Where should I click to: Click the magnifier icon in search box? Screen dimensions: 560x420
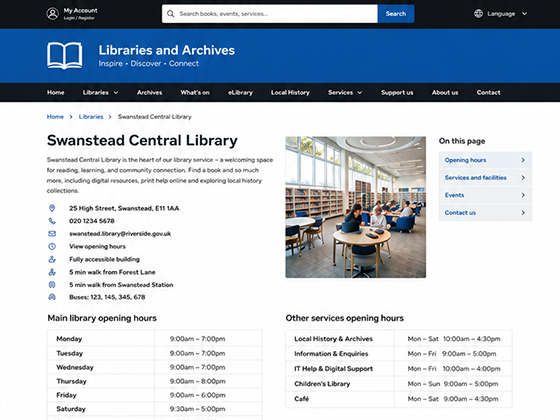coord(171,14)
